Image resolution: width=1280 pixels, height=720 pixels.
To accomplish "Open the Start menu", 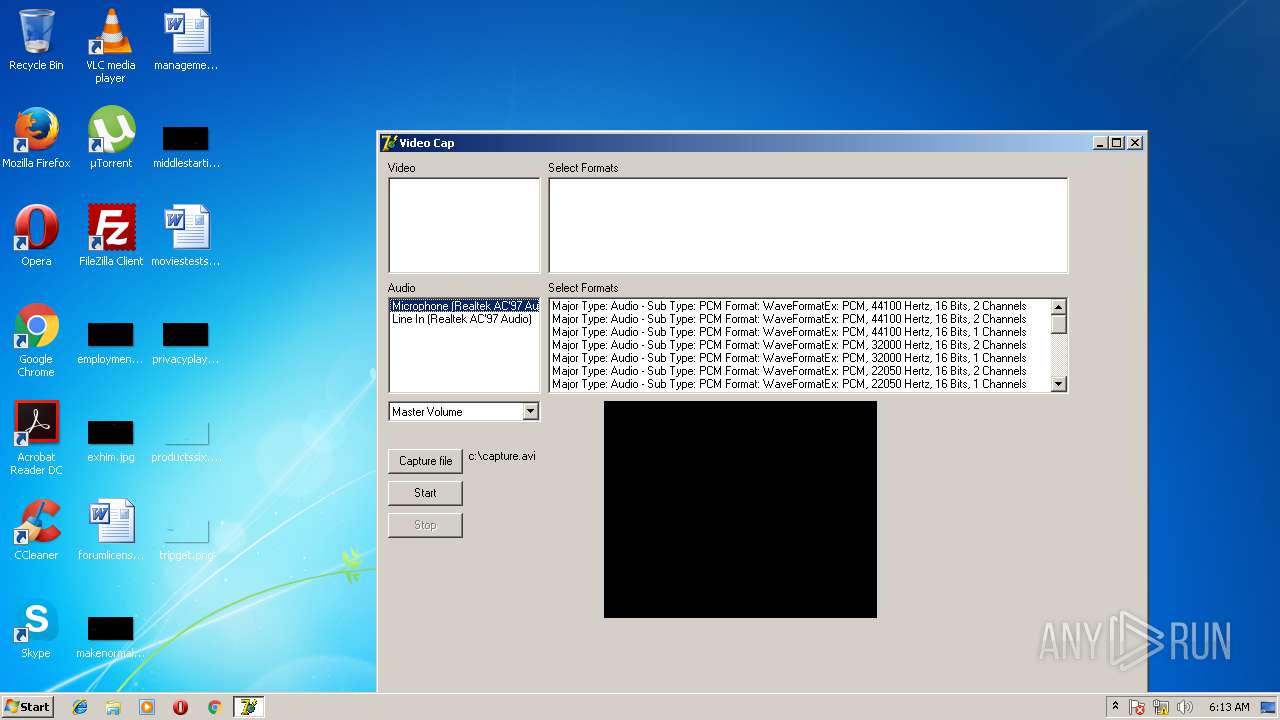I will (x=28, y=707).
